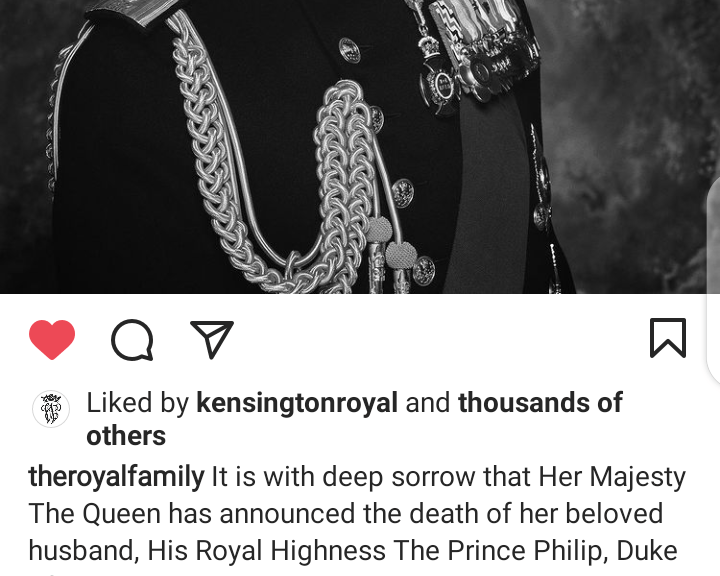Screen dimensions: 720x576
Task: Tap the black-and-white uniform photo
Action: [360, 147]
